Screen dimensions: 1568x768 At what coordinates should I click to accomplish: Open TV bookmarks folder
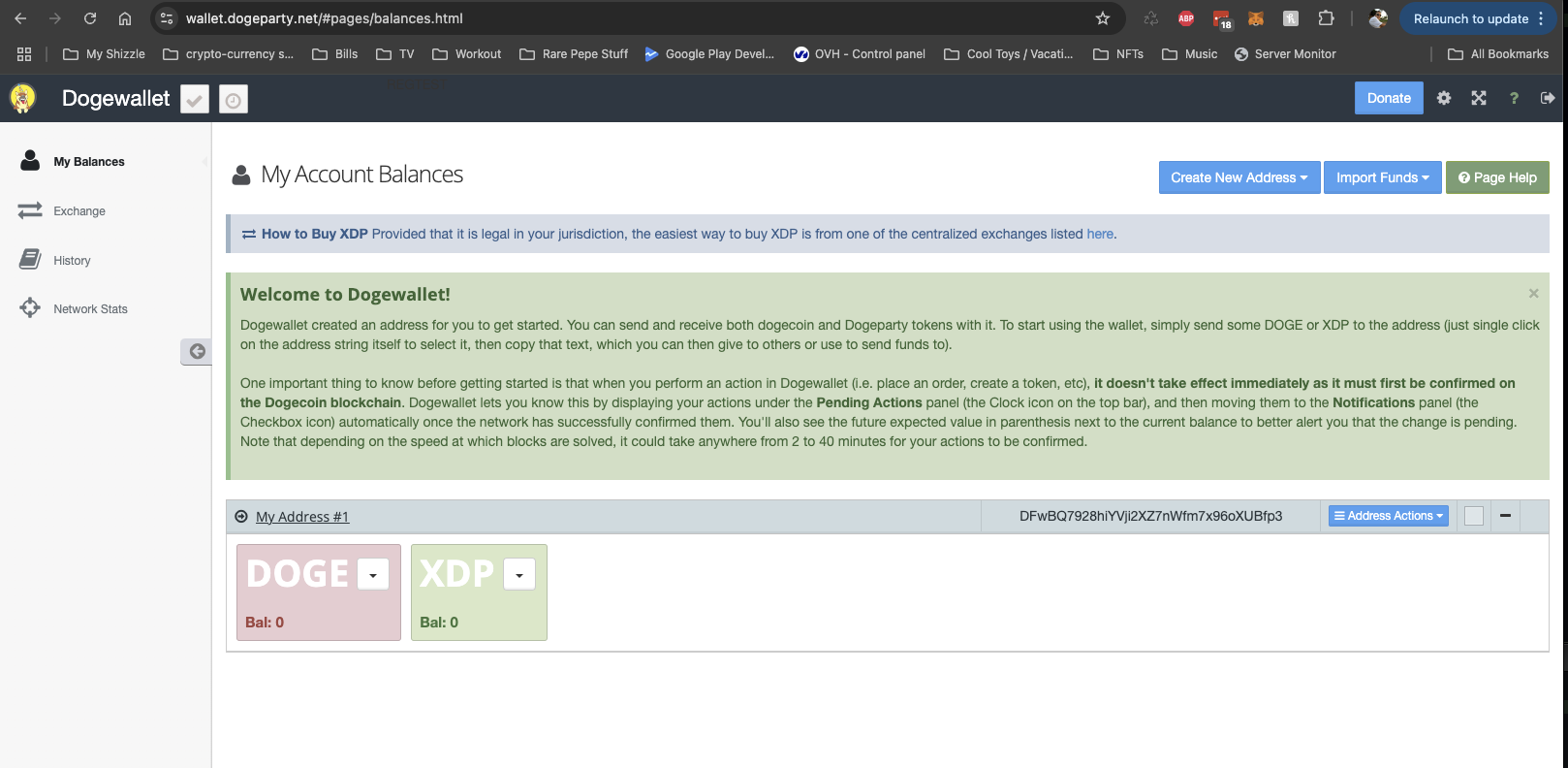click(395, 54)
